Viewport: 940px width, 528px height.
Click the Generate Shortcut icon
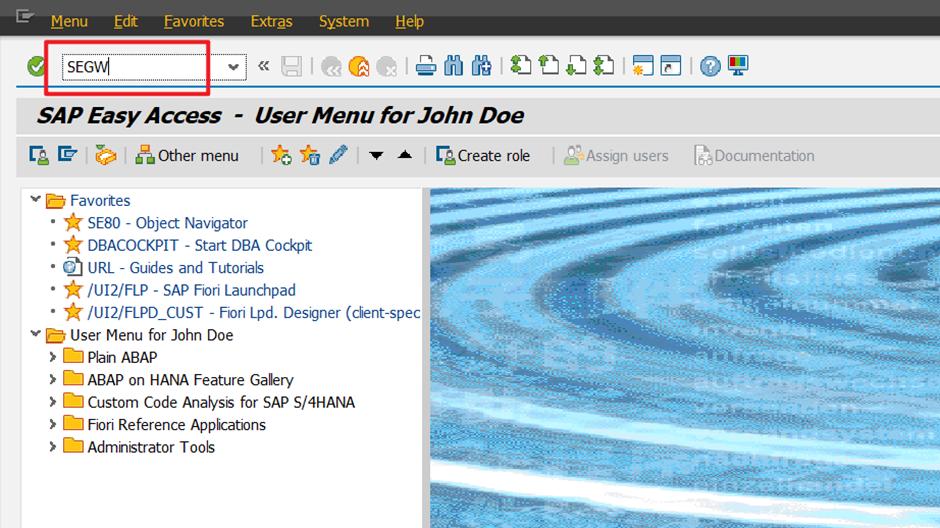671,65
